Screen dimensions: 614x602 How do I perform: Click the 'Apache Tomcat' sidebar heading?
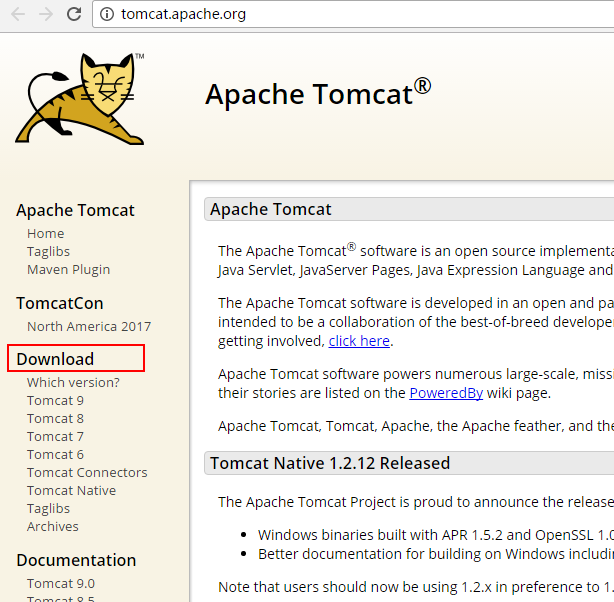pyautogui.click(x=75, y=210)
